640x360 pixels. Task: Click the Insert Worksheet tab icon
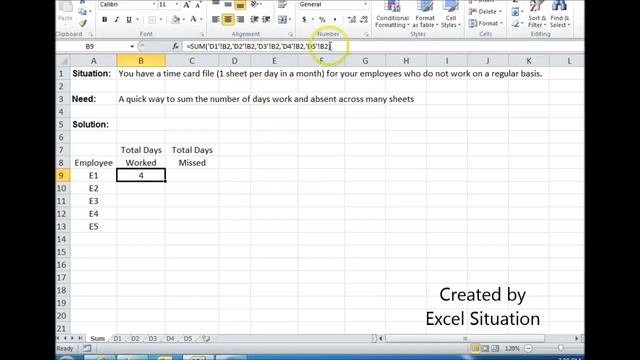[x=206, y=338]
